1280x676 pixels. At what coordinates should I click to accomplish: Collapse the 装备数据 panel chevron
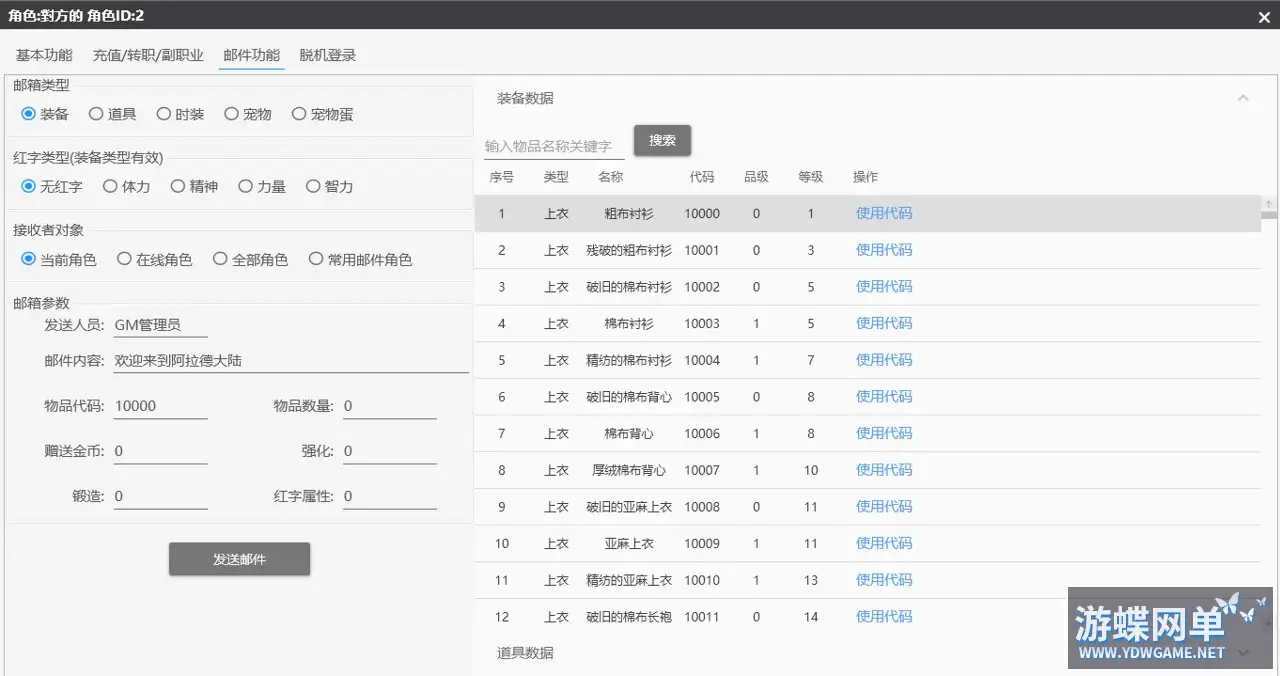(x=1243, y=98)
